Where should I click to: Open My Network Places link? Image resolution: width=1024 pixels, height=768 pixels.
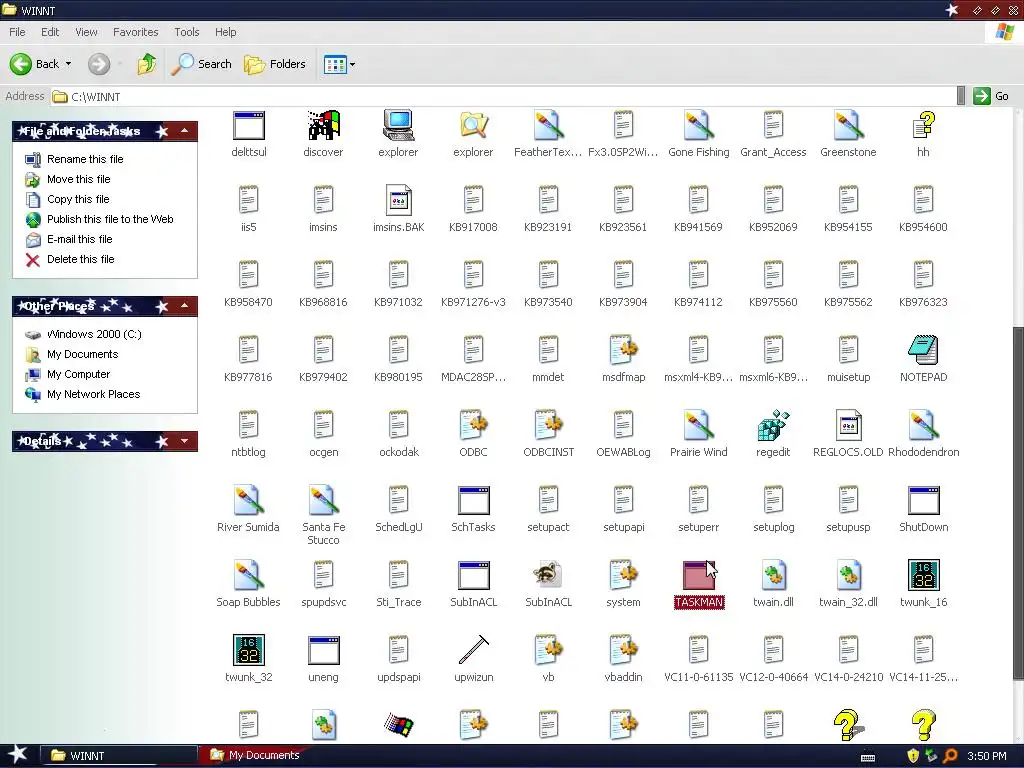coord(93,394)
